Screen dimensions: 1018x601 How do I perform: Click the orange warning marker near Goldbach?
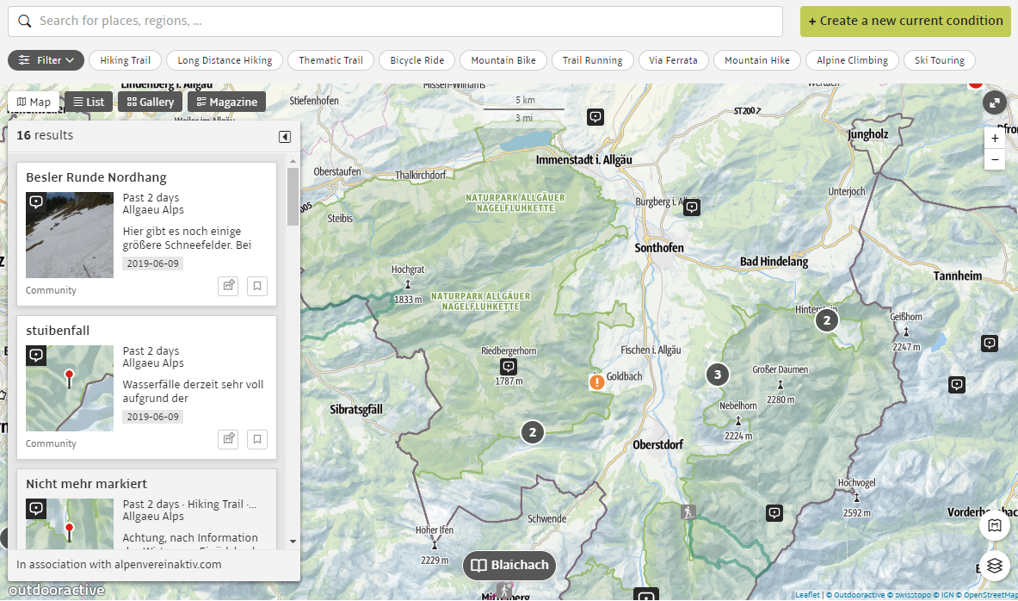[x=597, y=382]
